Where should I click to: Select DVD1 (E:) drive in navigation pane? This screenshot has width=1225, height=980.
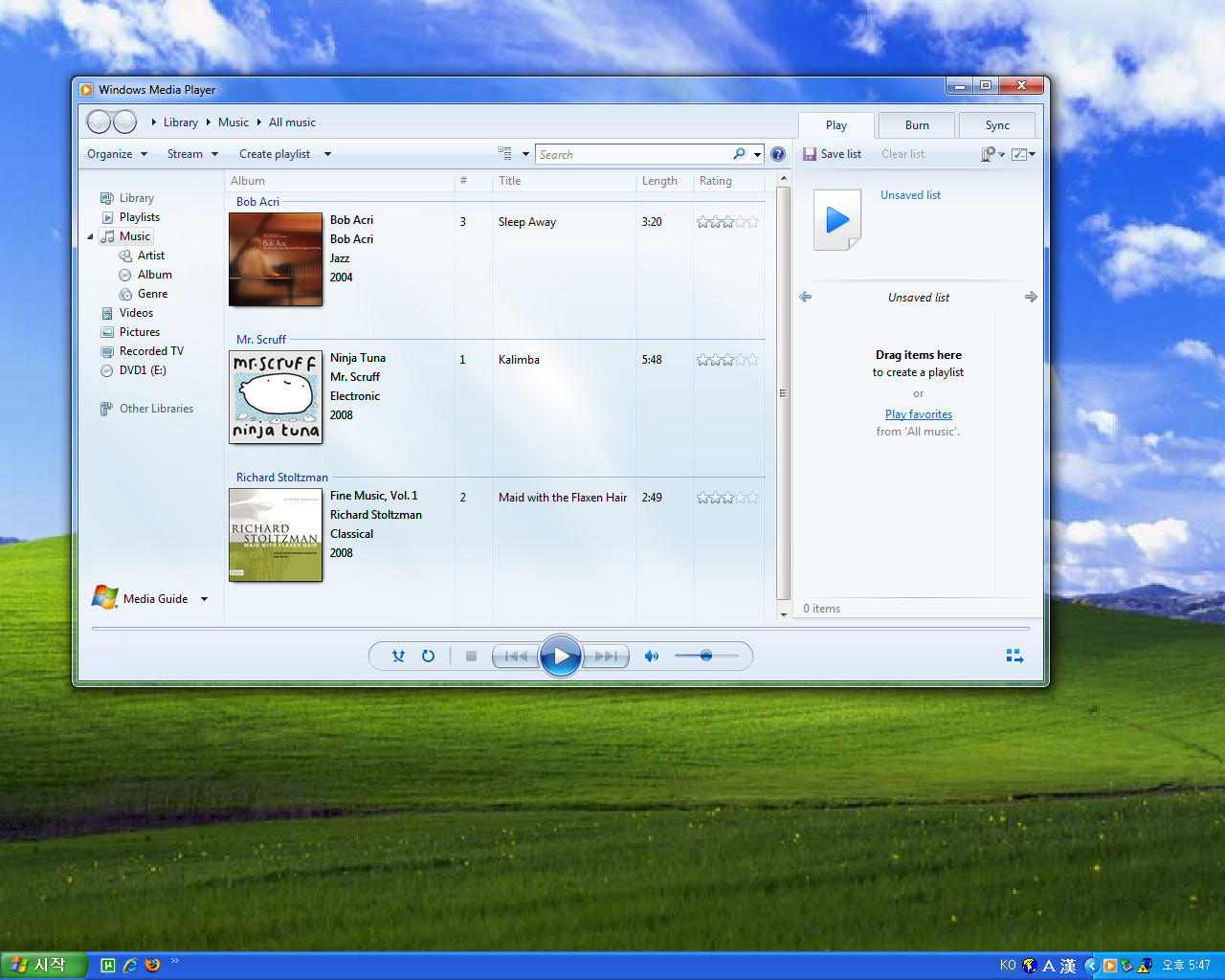[x=133, y=370]
